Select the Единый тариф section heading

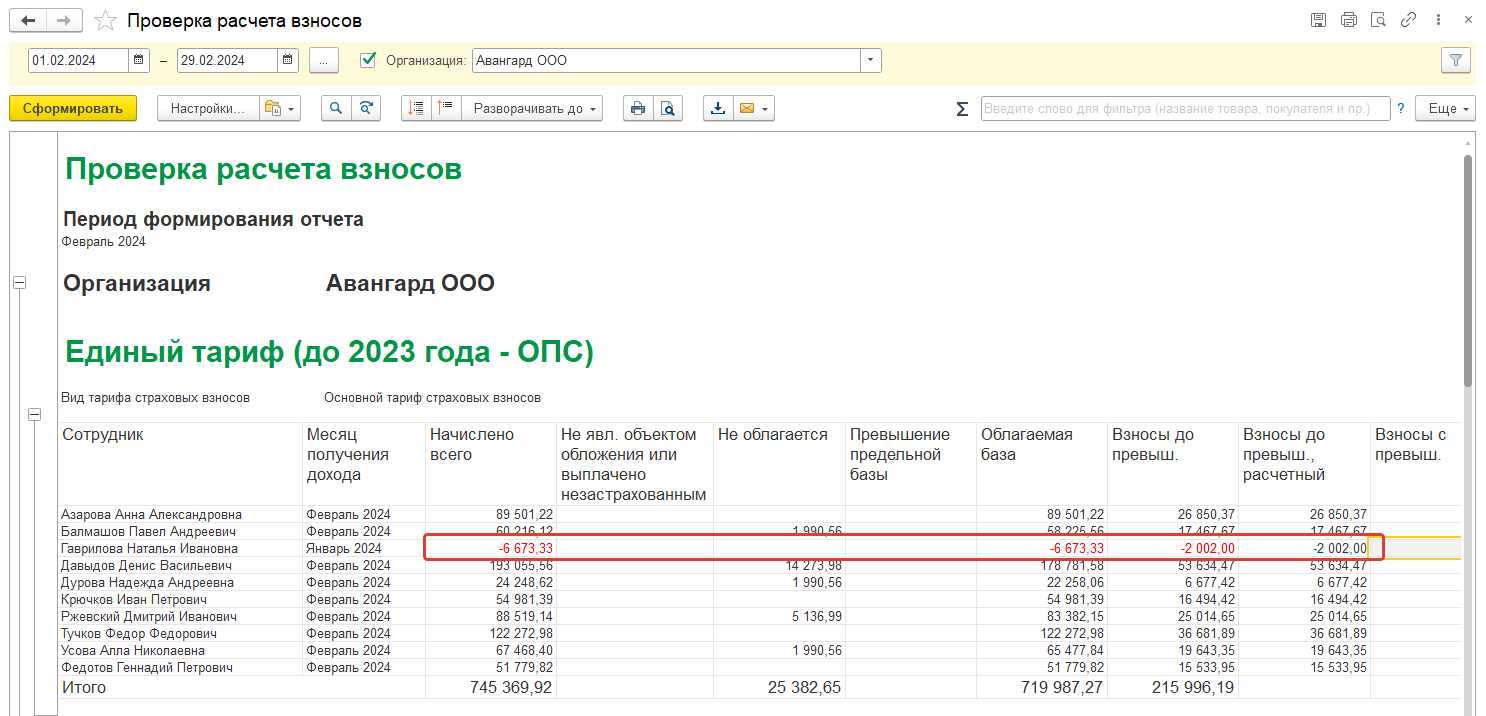coord(329,352)
